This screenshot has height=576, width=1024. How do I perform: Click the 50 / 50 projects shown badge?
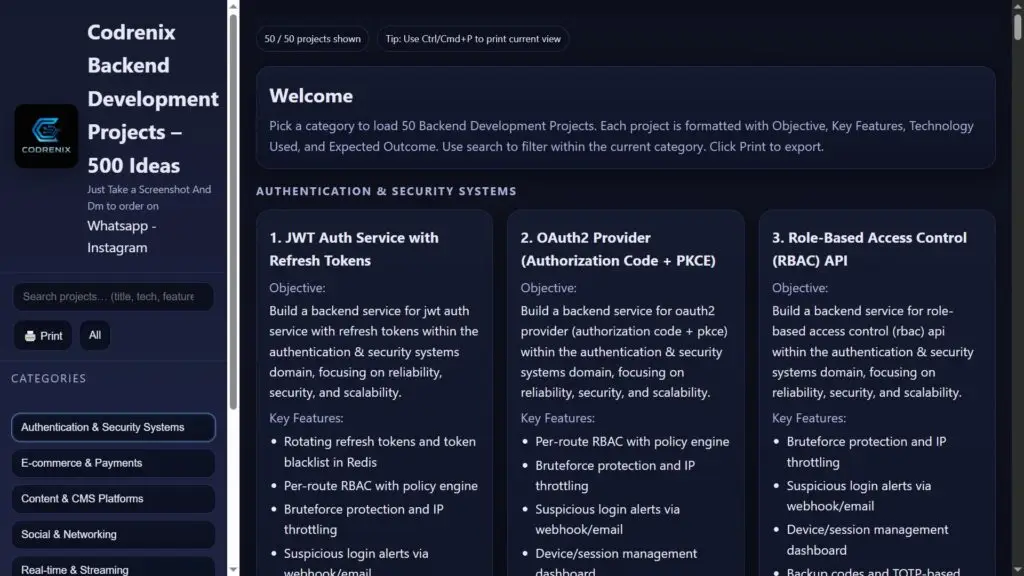pyautogui.click(x=312, y=39)
